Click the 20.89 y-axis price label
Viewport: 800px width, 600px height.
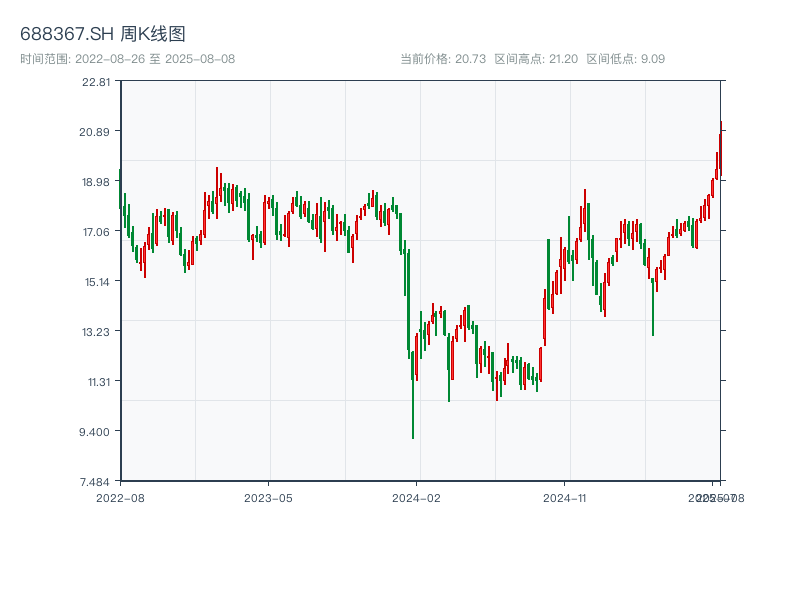97,132
